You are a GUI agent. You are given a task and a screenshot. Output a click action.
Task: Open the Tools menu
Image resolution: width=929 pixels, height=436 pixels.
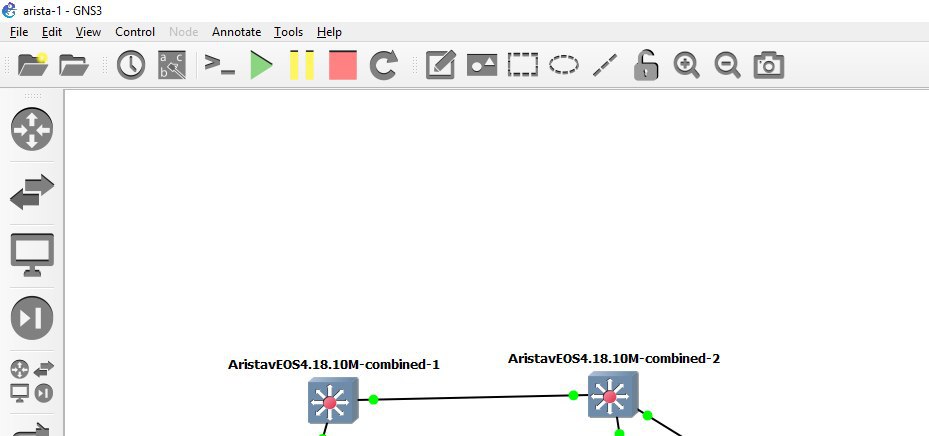289,32
